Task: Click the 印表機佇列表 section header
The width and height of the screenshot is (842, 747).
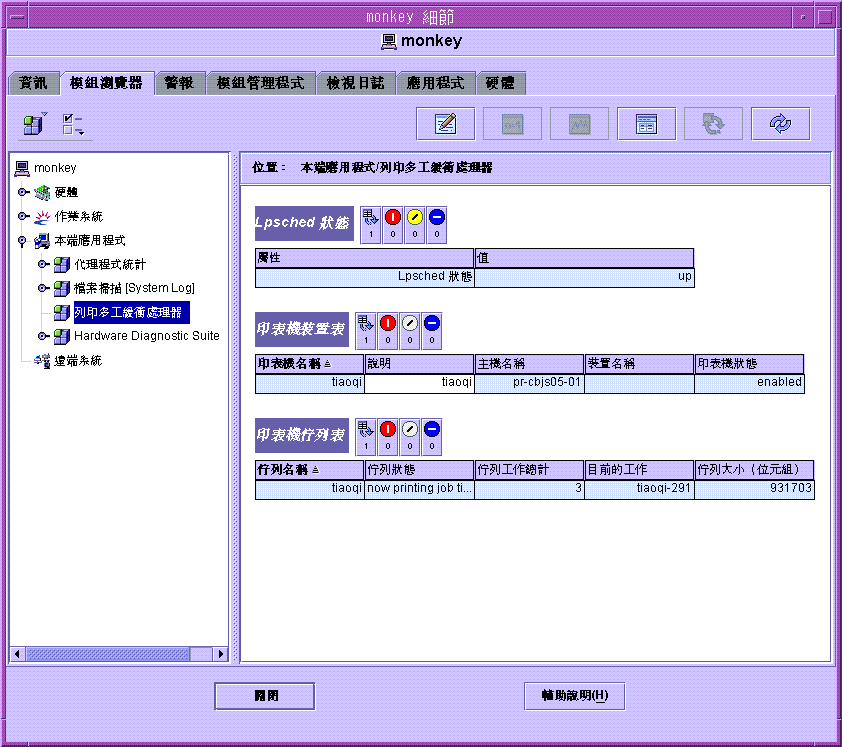Action: click(x=302, y=435)
